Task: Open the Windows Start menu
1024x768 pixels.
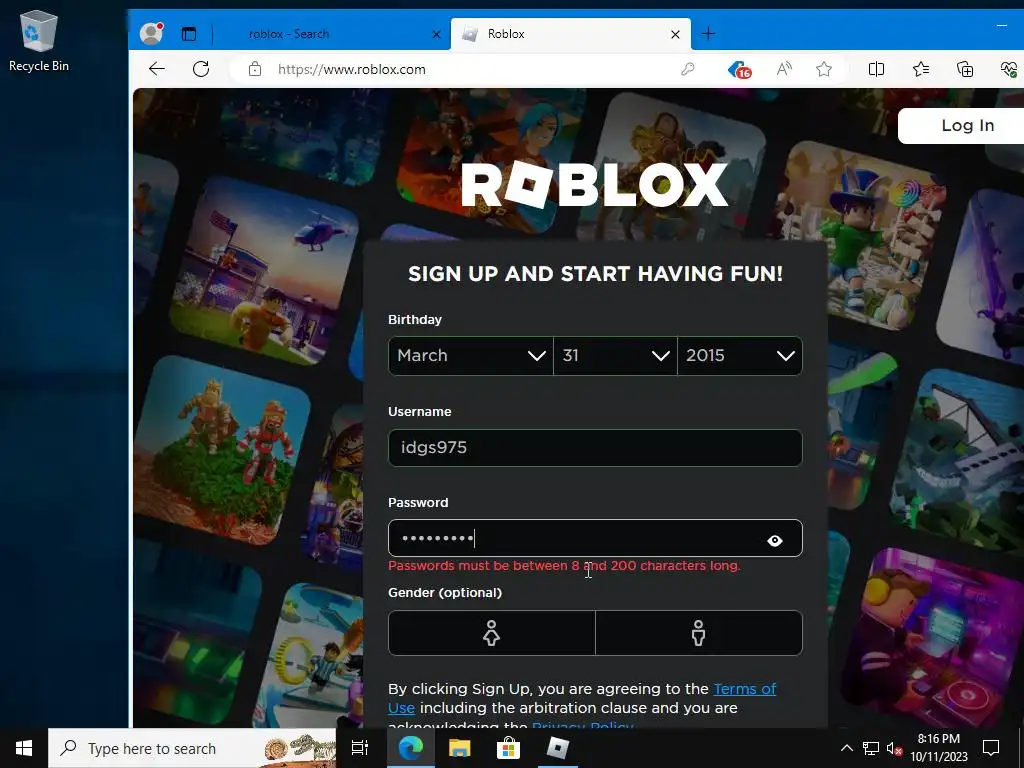Action: tap(24, 748)
